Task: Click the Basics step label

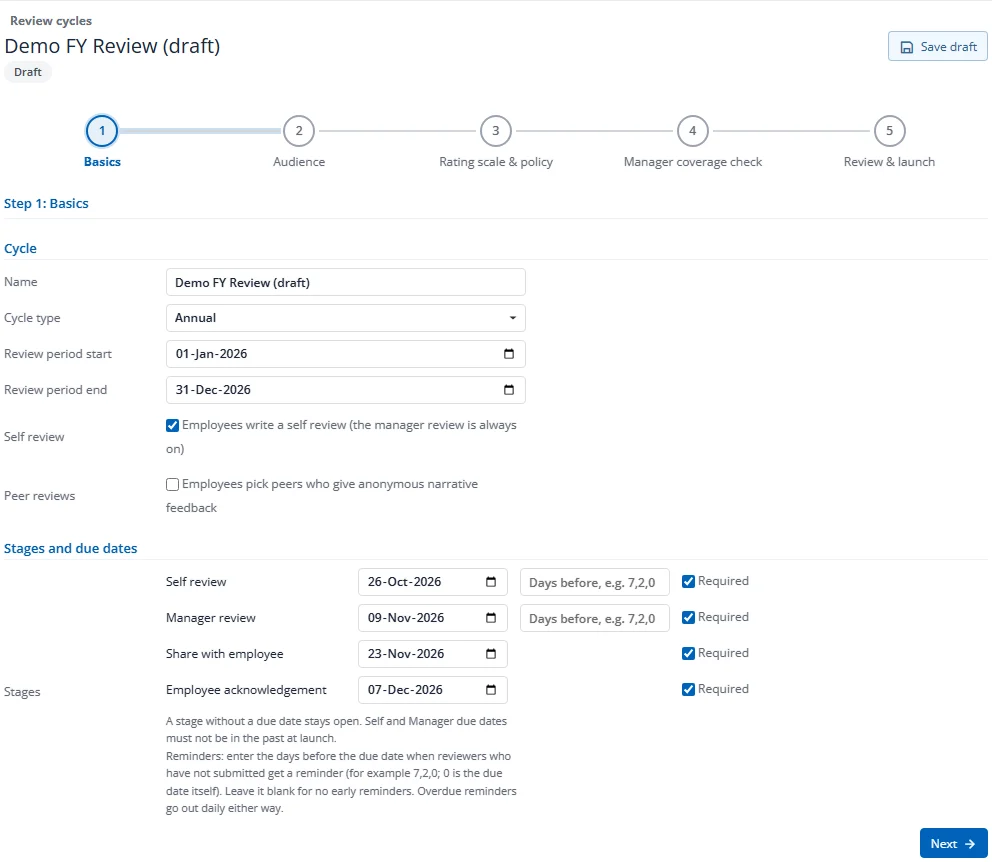Action: (102, 162)
